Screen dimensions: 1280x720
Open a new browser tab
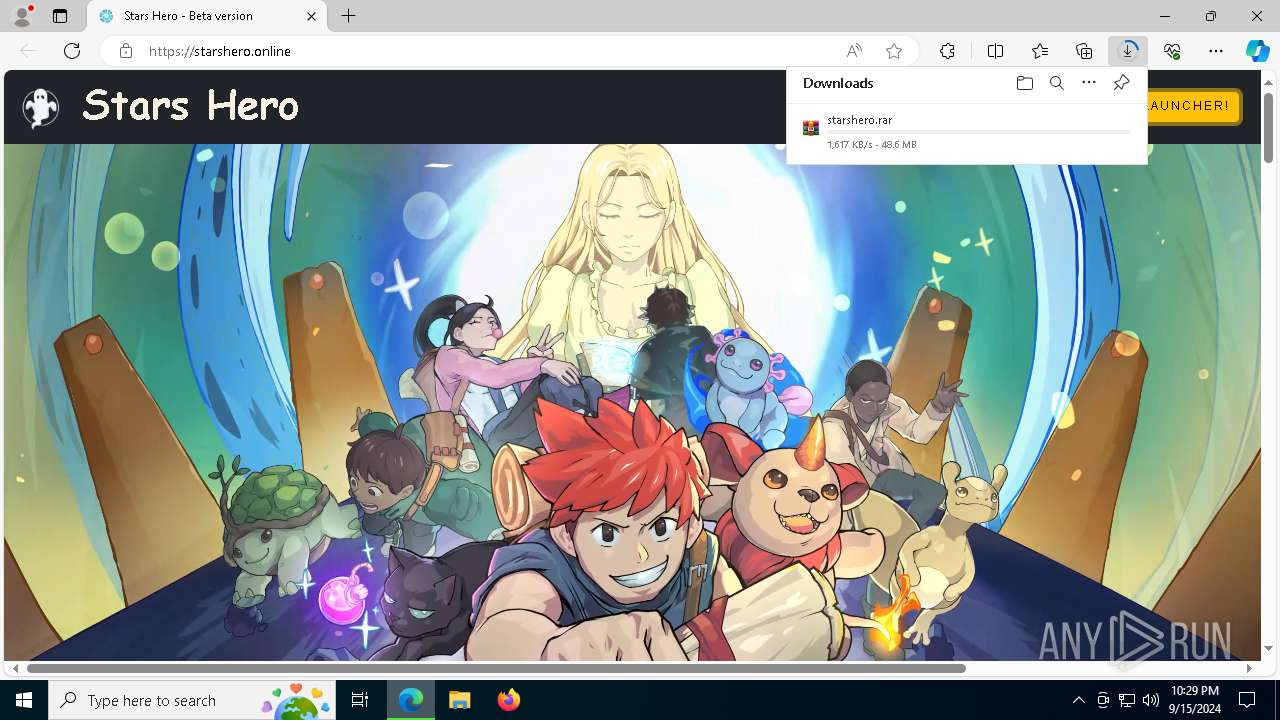pos(348,16)
